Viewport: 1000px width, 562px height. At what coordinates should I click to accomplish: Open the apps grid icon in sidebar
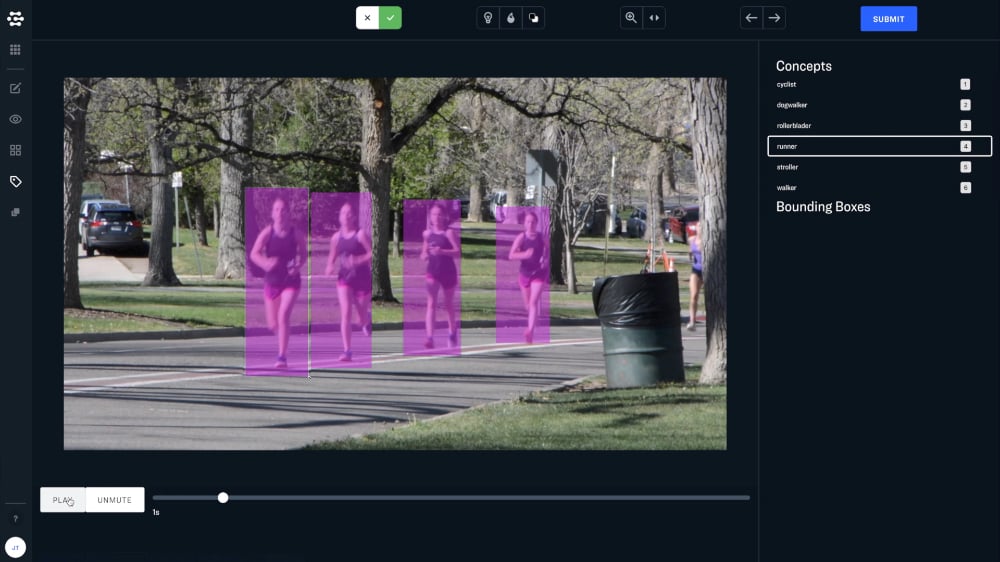pos(15,49)
